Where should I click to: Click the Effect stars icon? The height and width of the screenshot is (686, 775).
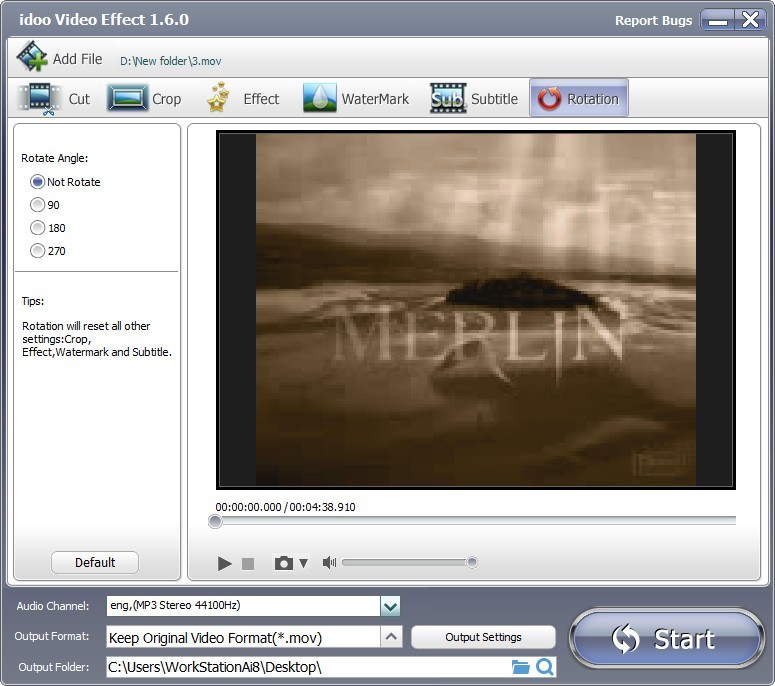point(218,97)
